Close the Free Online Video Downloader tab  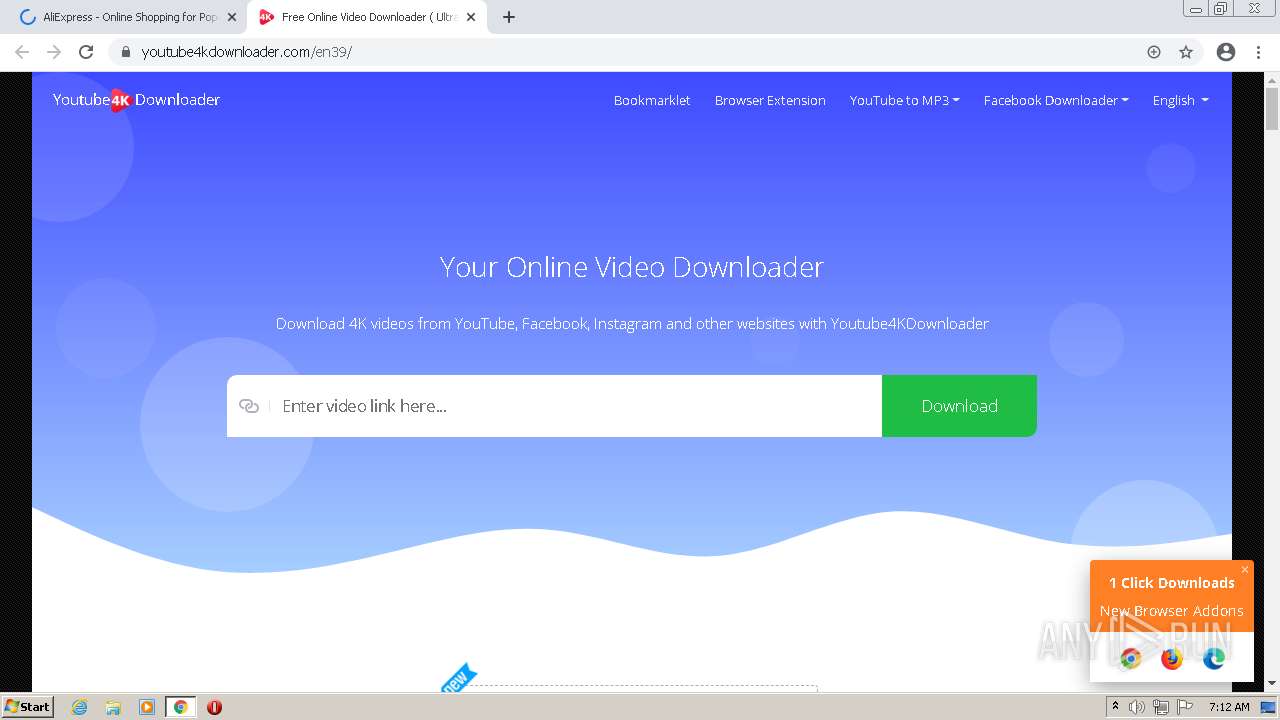471,17
